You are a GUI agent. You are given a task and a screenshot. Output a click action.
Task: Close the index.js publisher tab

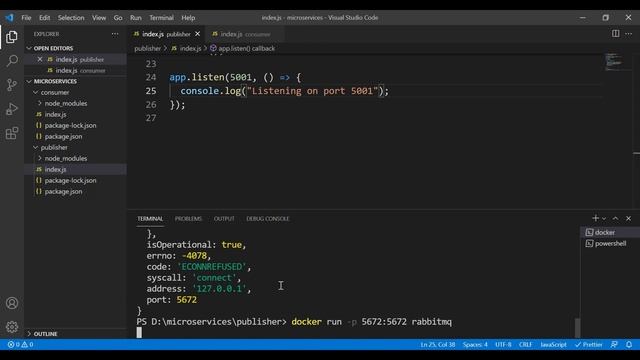198,34
